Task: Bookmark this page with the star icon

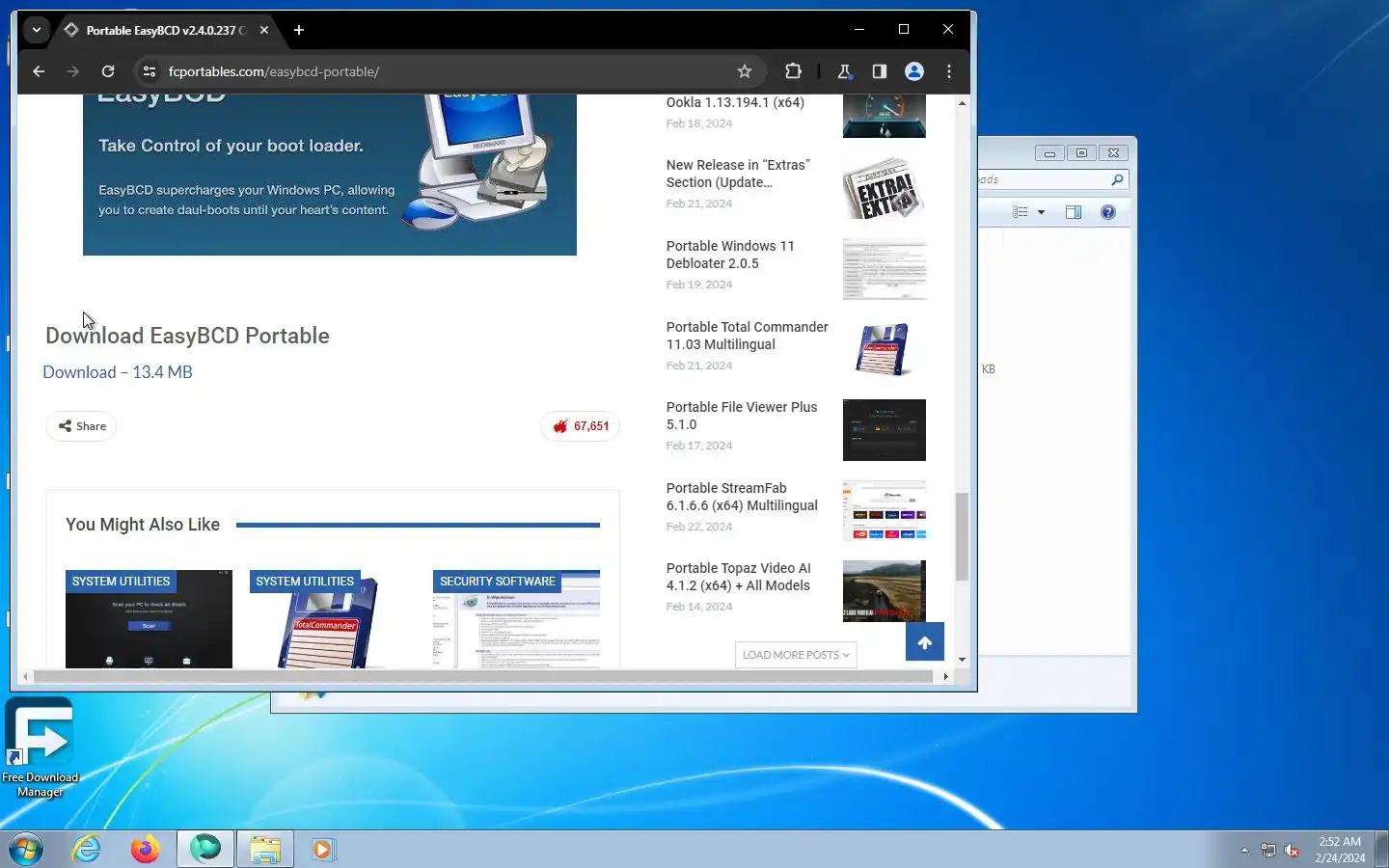Action: point(745,71)
